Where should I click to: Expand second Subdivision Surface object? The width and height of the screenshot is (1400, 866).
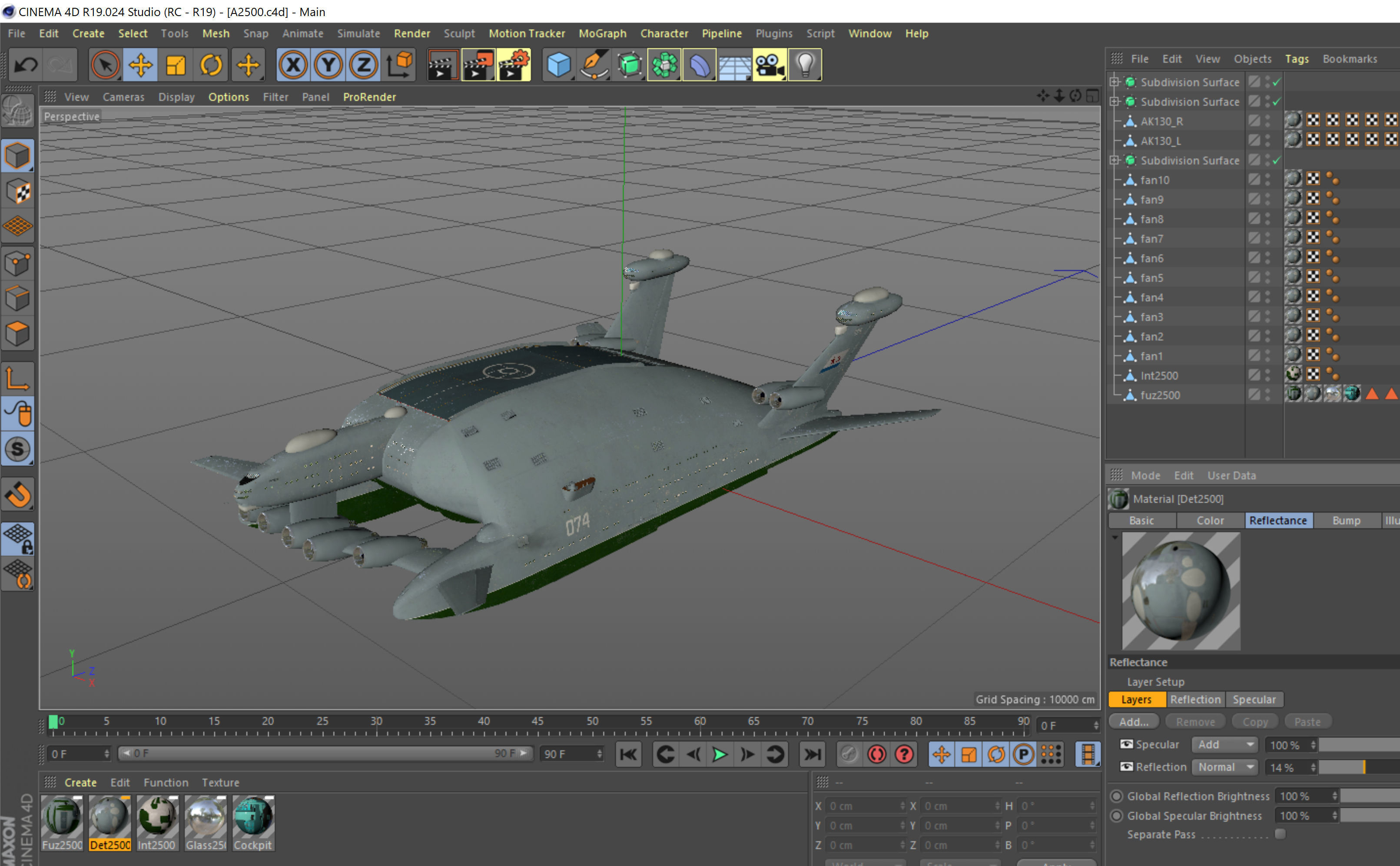(x=1114, y=101)
